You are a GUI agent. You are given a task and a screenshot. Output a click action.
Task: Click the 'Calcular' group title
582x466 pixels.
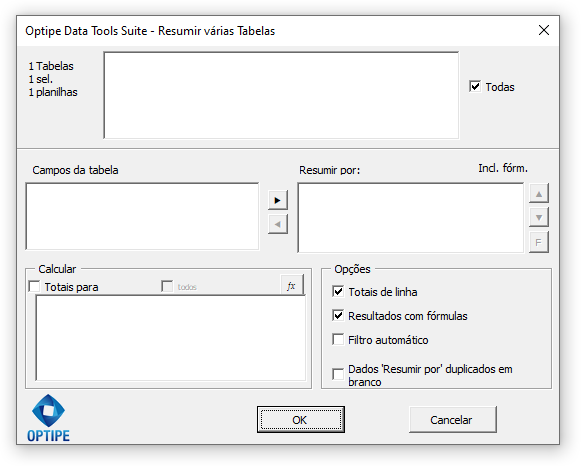point(57,269)
